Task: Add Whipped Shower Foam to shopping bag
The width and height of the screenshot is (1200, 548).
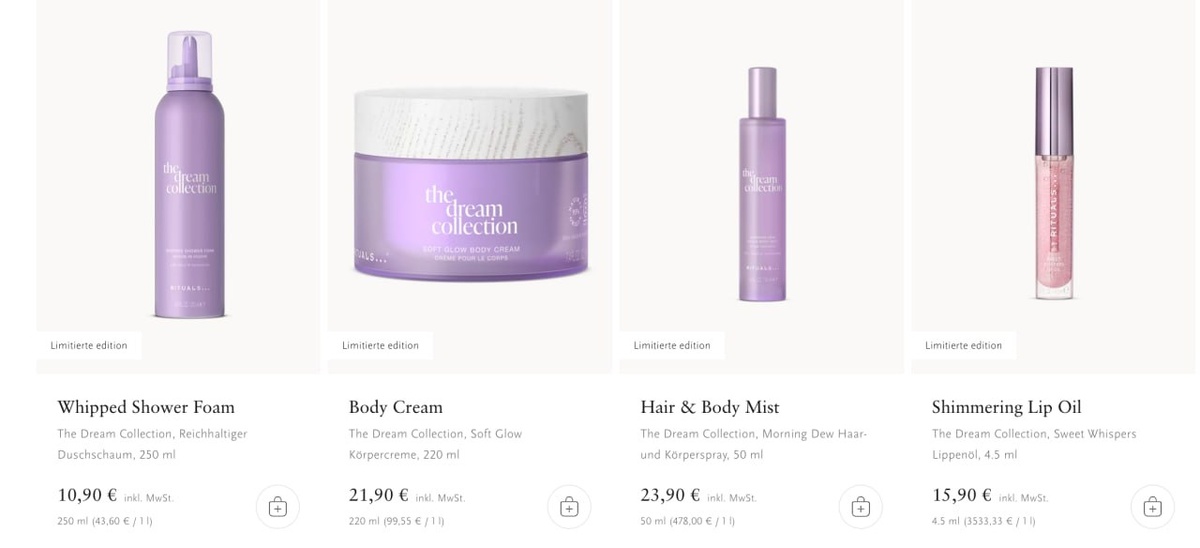Action: [x=278, y=507]
